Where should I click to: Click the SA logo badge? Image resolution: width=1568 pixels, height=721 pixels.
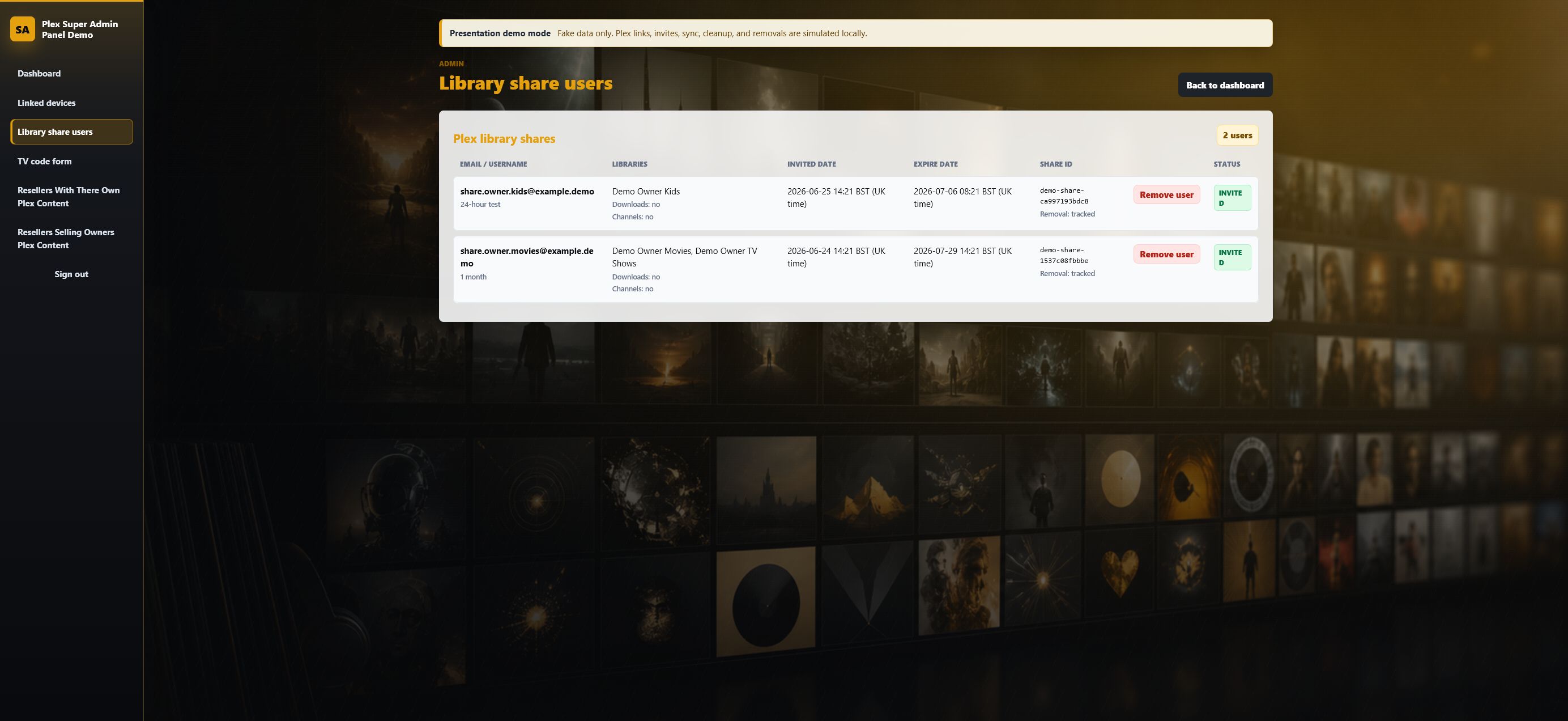pyautogui.click(x=23, y=29)
